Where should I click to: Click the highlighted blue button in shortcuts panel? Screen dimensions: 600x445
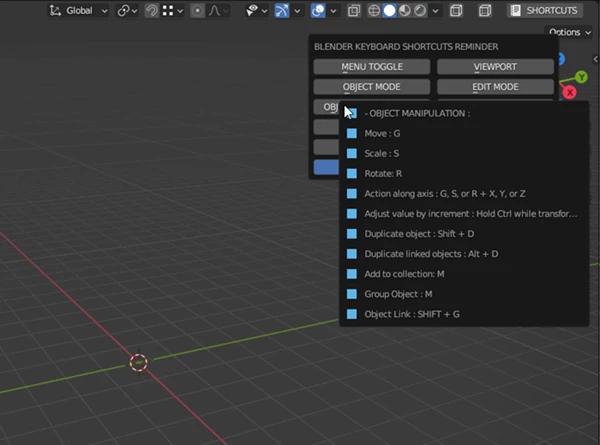[326, 167]
